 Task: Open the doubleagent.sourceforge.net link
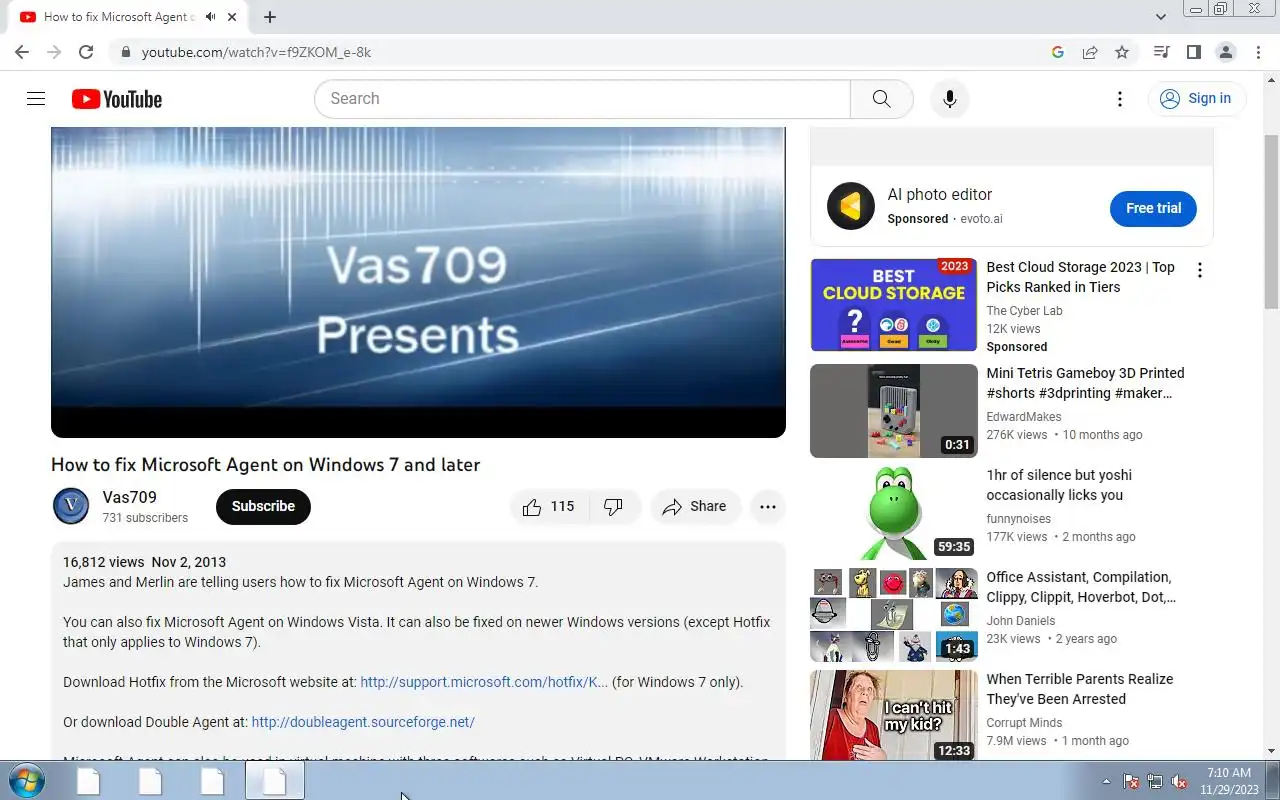pyautogui.click(x=363, y=722)
